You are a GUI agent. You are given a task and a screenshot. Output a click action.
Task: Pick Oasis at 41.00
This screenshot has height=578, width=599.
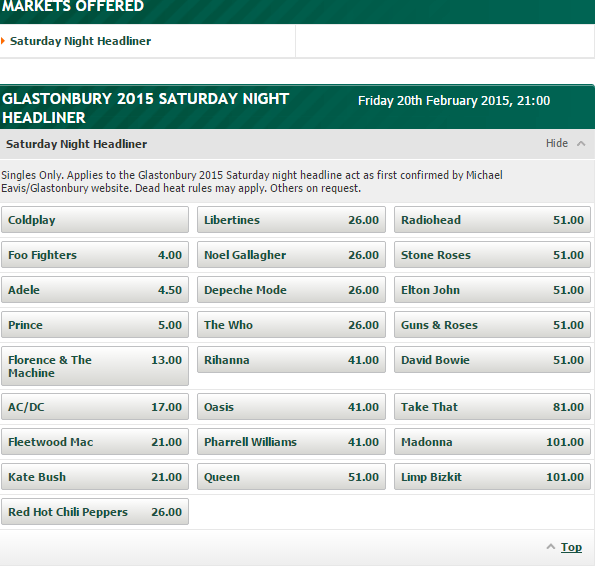point(291,407)
